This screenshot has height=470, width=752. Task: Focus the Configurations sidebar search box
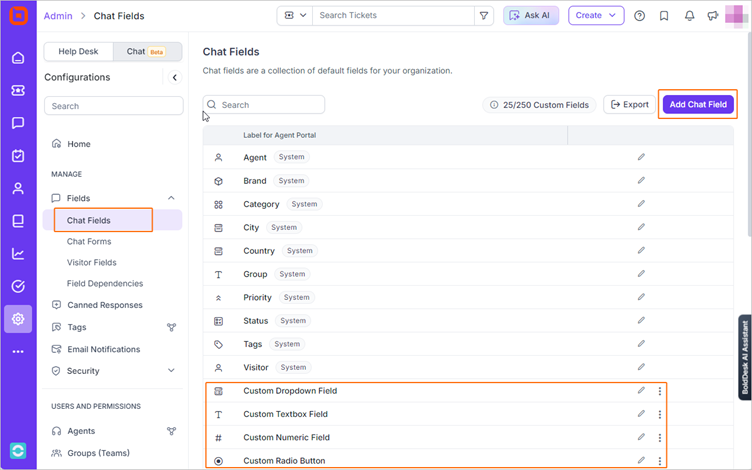pyautogui.click(x=114, y=106)
